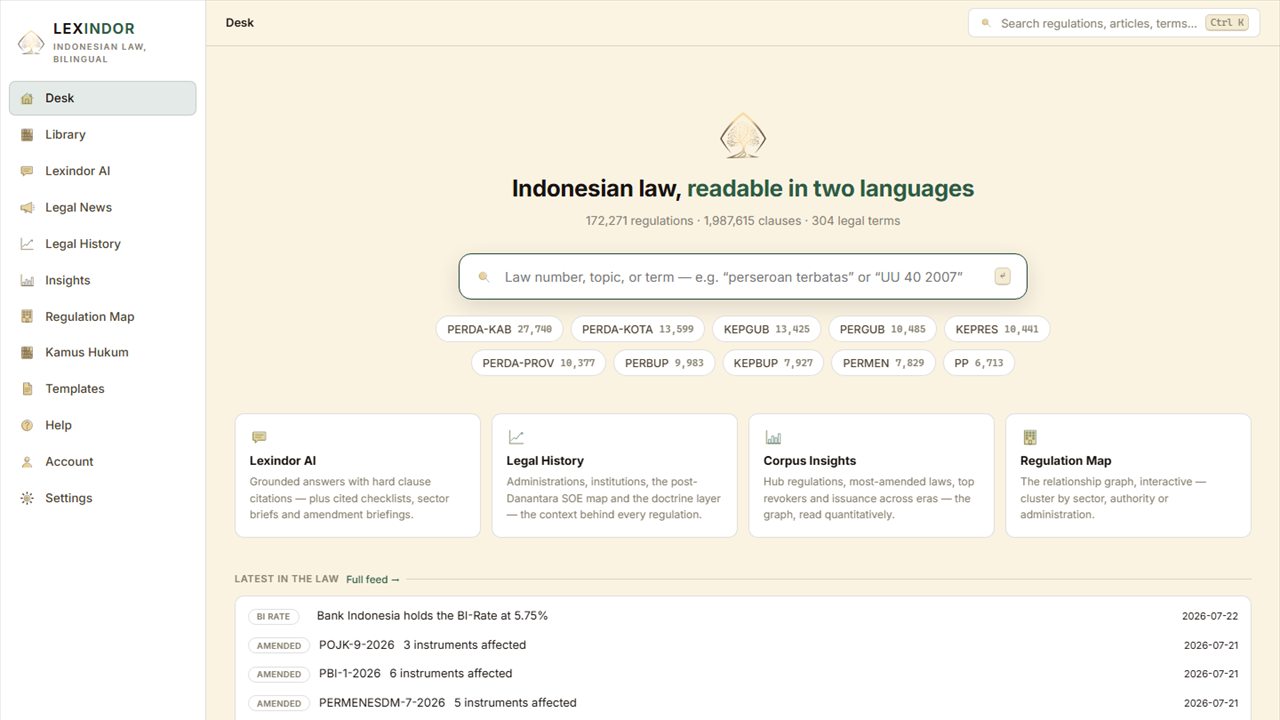Filter by KEPRES chip
Image resolution: width=1280 pixels, height=720 pixels.
tap(997, 329)
